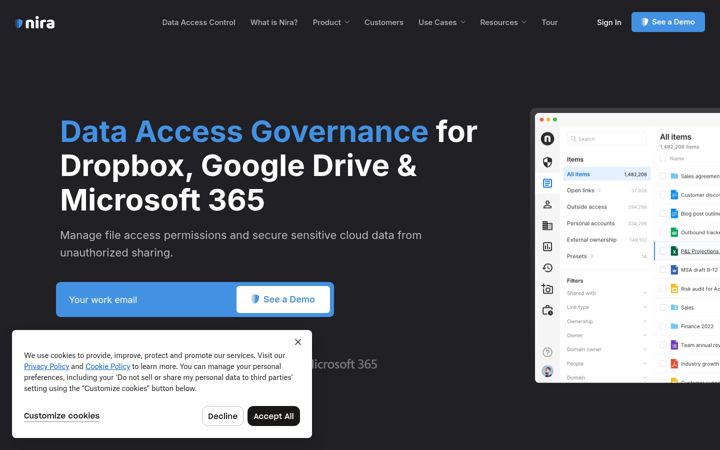Click the round Nira logo in app preview sidebar
This screenshot has height=450, width=720.
click(x=547, y=139)
